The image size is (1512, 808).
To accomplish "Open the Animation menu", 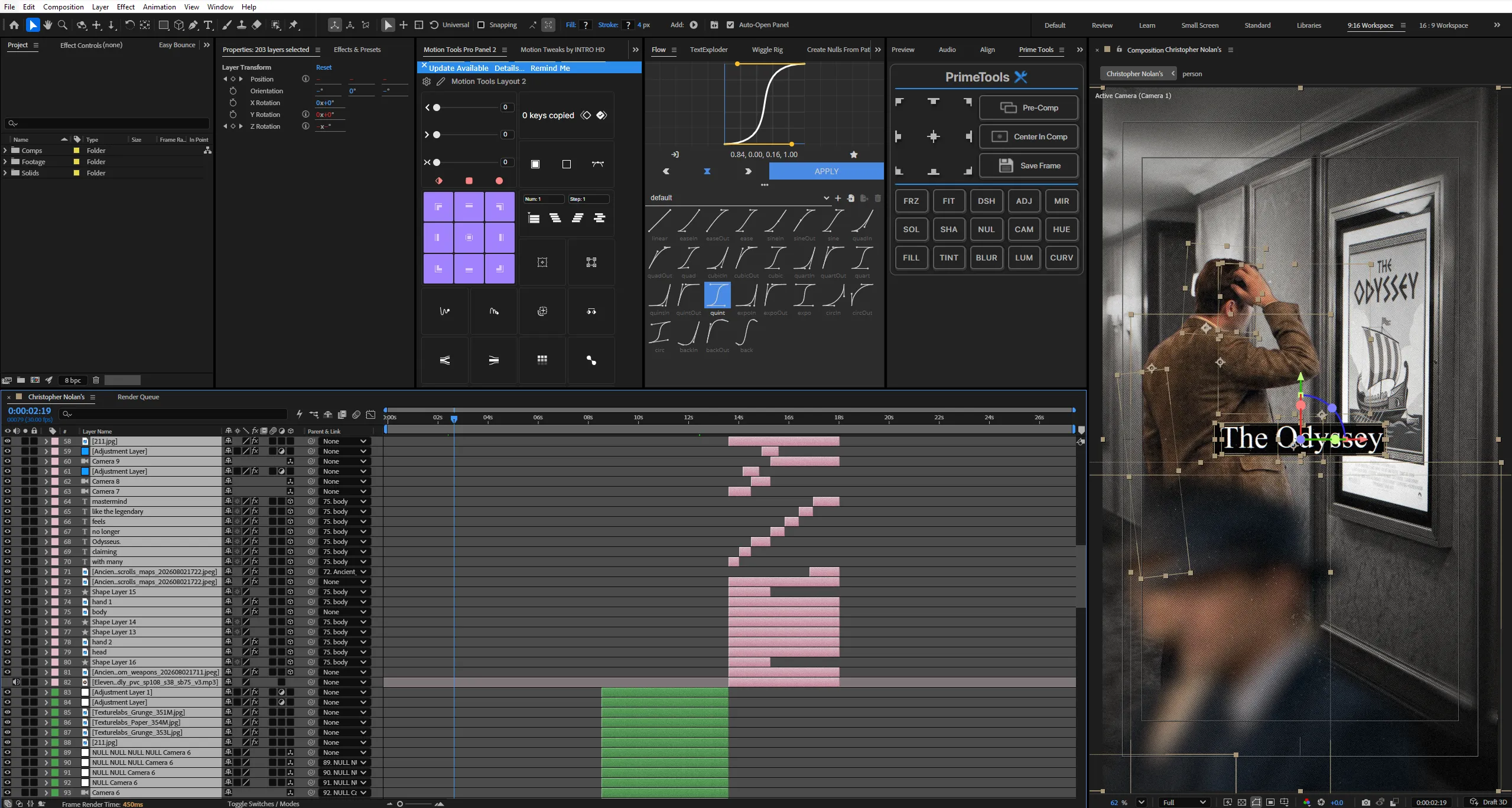I will pos(160,6).
